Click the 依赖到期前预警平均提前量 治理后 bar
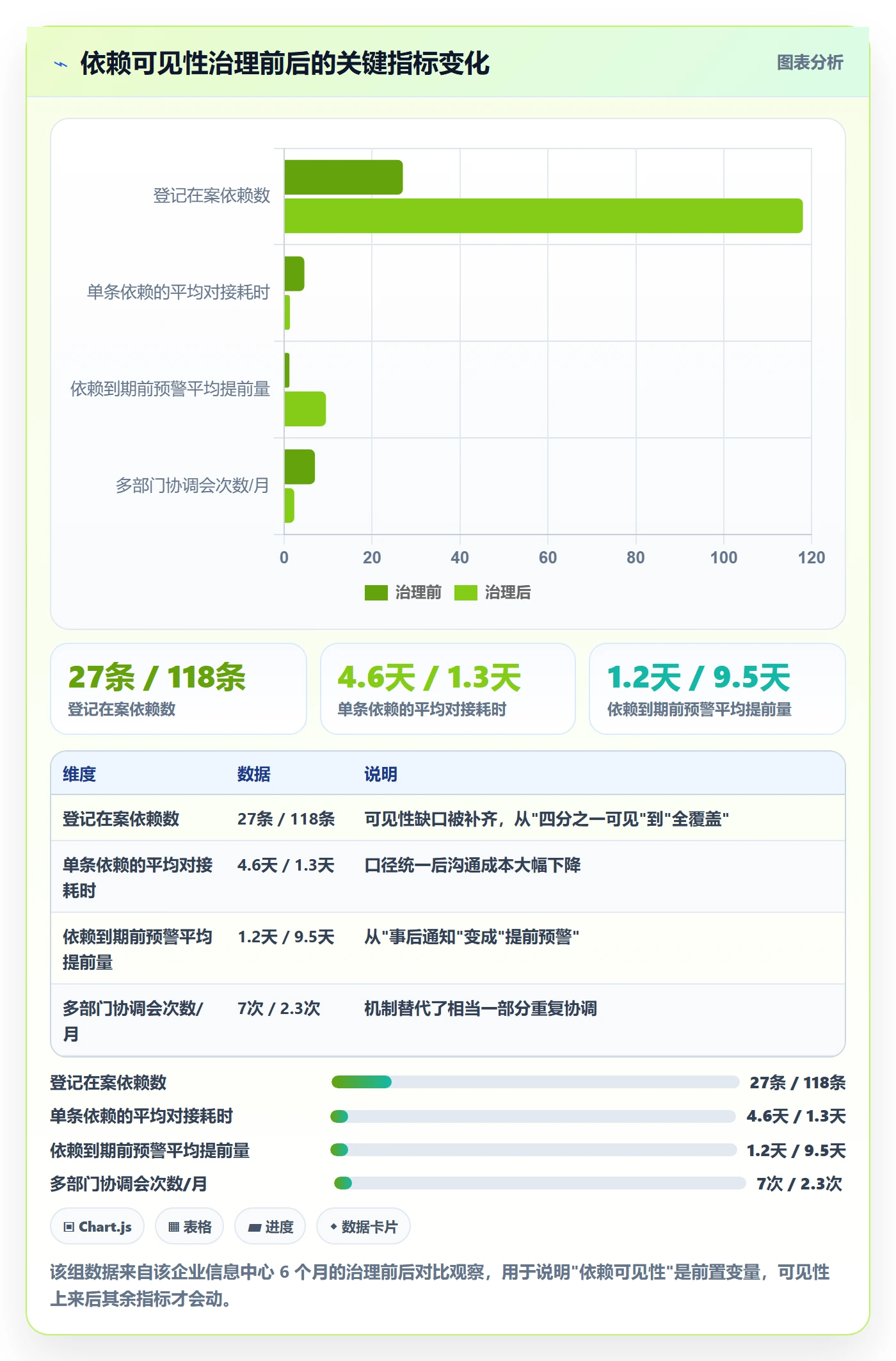 (x=305, y=409)
